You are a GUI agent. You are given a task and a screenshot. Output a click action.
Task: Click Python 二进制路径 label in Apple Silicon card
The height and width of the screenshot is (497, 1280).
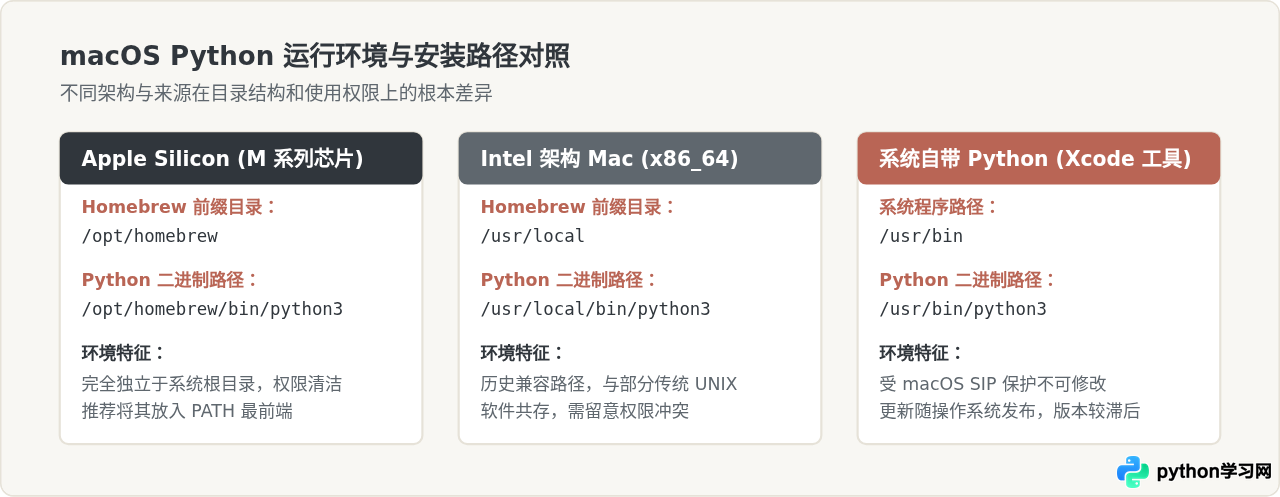170,280
